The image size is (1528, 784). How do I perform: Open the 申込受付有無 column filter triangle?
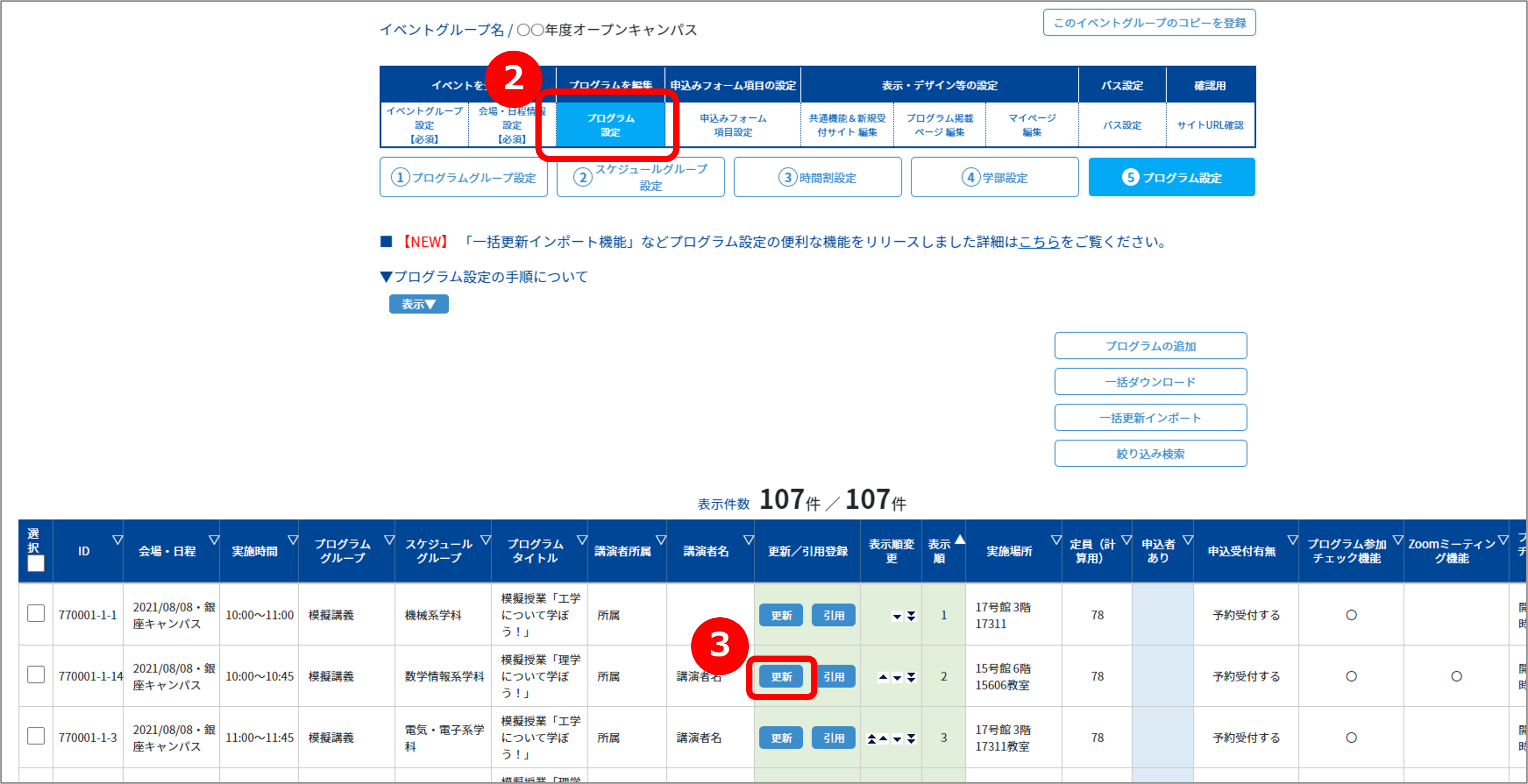[x=1292, y=540]
